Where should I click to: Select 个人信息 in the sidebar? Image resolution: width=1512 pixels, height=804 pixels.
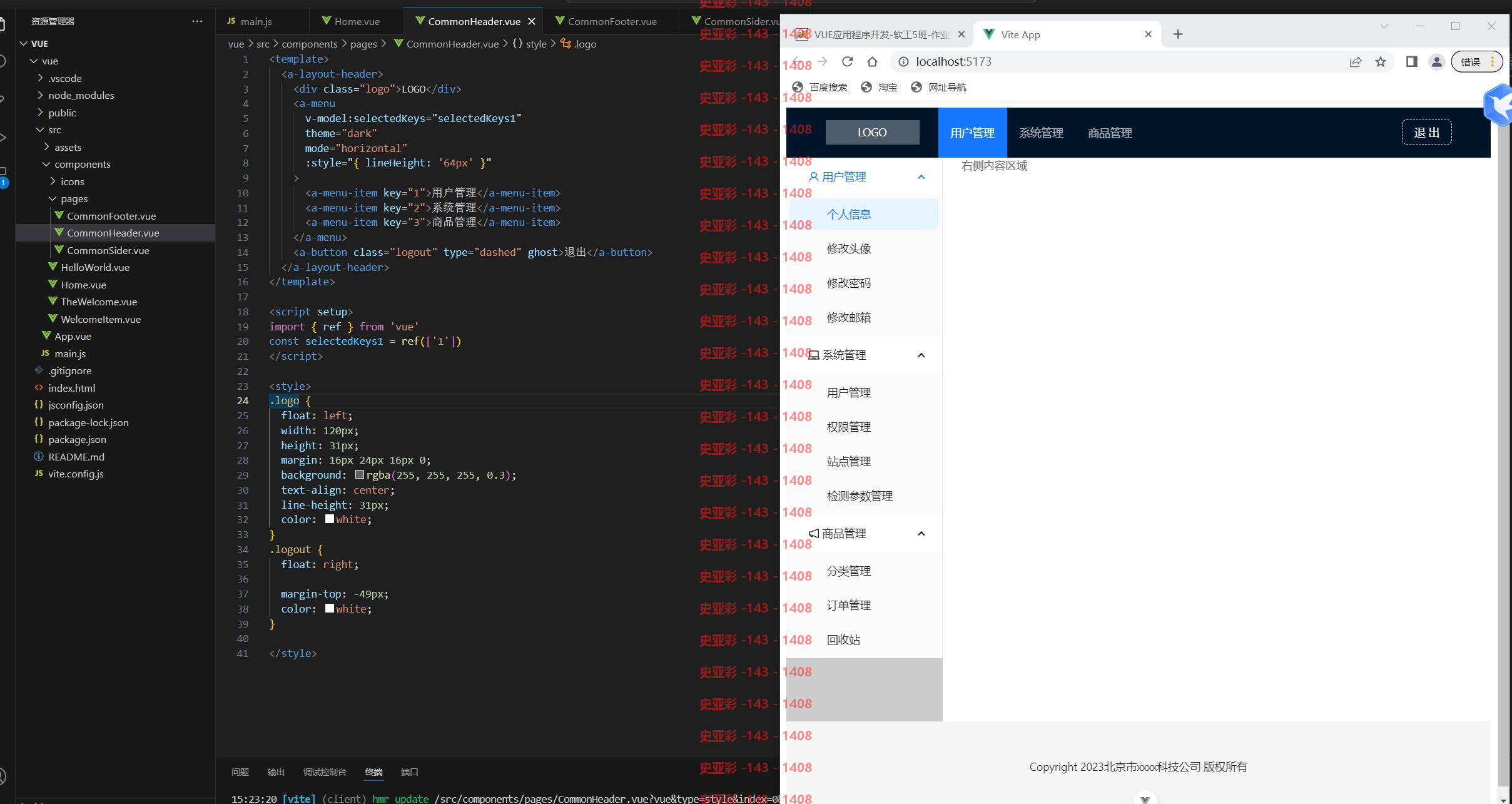coord(865,214)
